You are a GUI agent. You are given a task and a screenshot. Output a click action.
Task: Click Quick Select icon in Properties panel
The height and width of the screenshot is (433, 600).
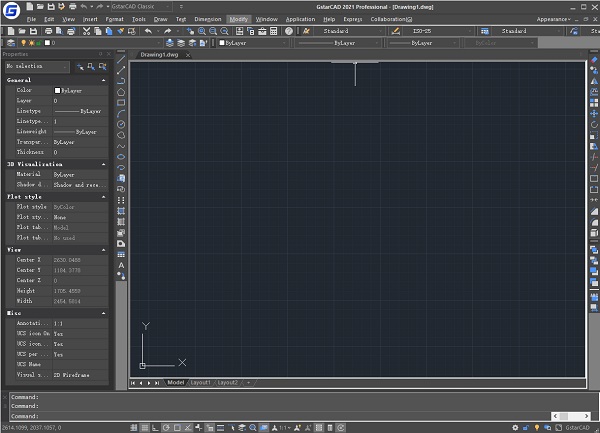[x=103, y=66]
